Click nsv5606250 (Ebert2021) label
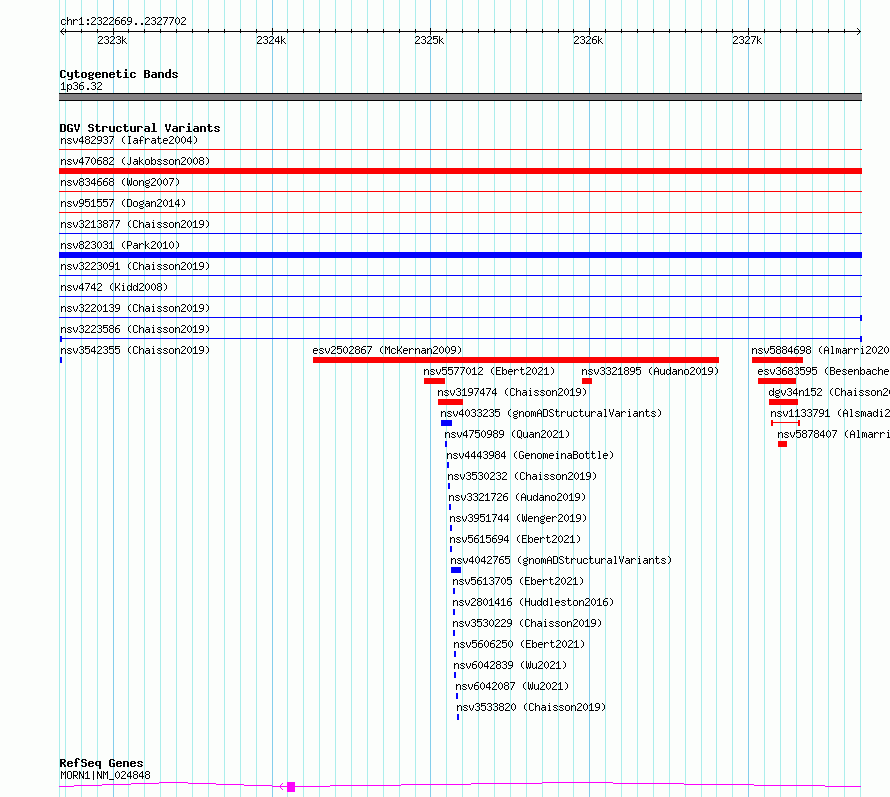 coord(519,644)
